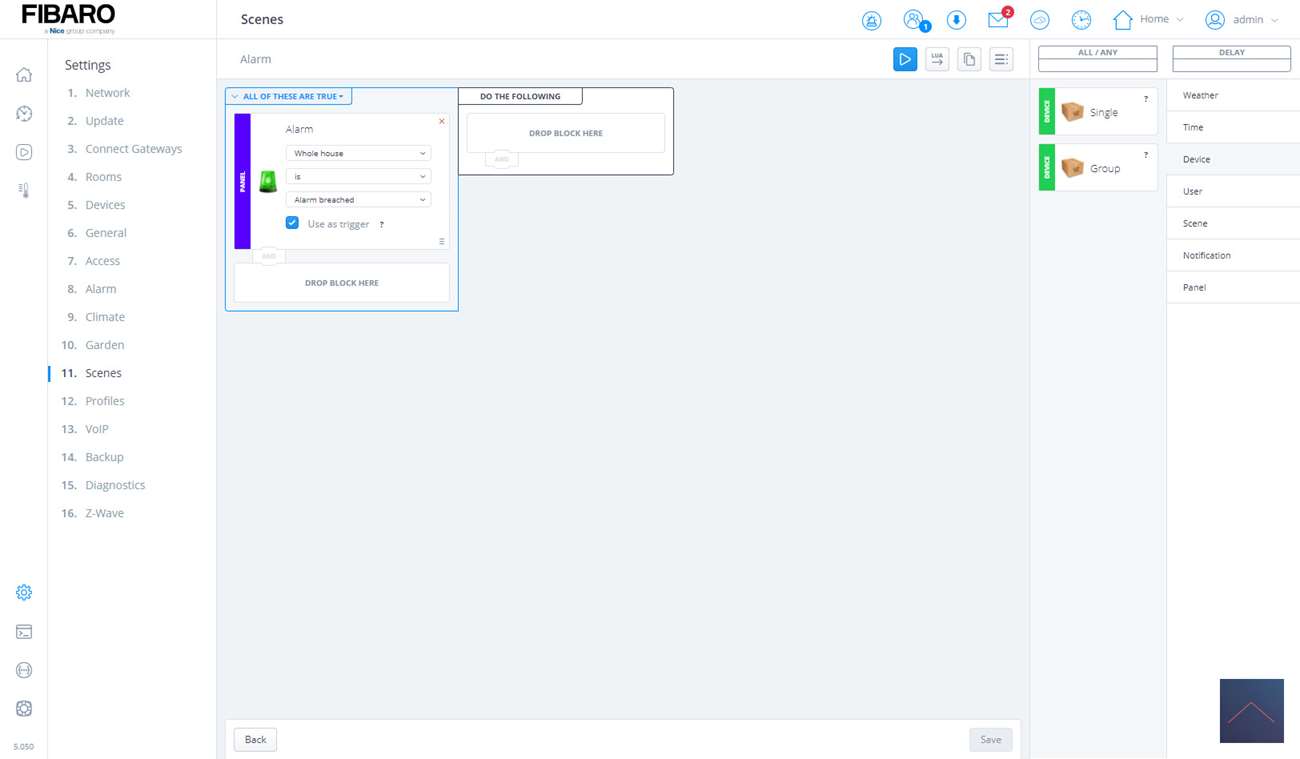Image resolution: width=1300 pixels, height=759 pixels.
Task: Open Connect Gateways settings
Action: tap(133, 149)
